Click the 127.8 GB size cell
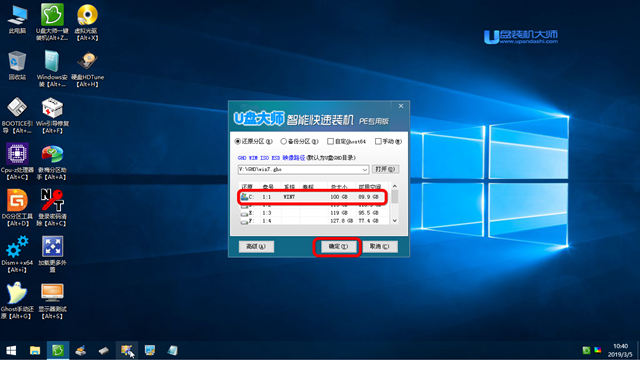Image resolution: width=640 pixels, height=365 pixels. (341, 221)
